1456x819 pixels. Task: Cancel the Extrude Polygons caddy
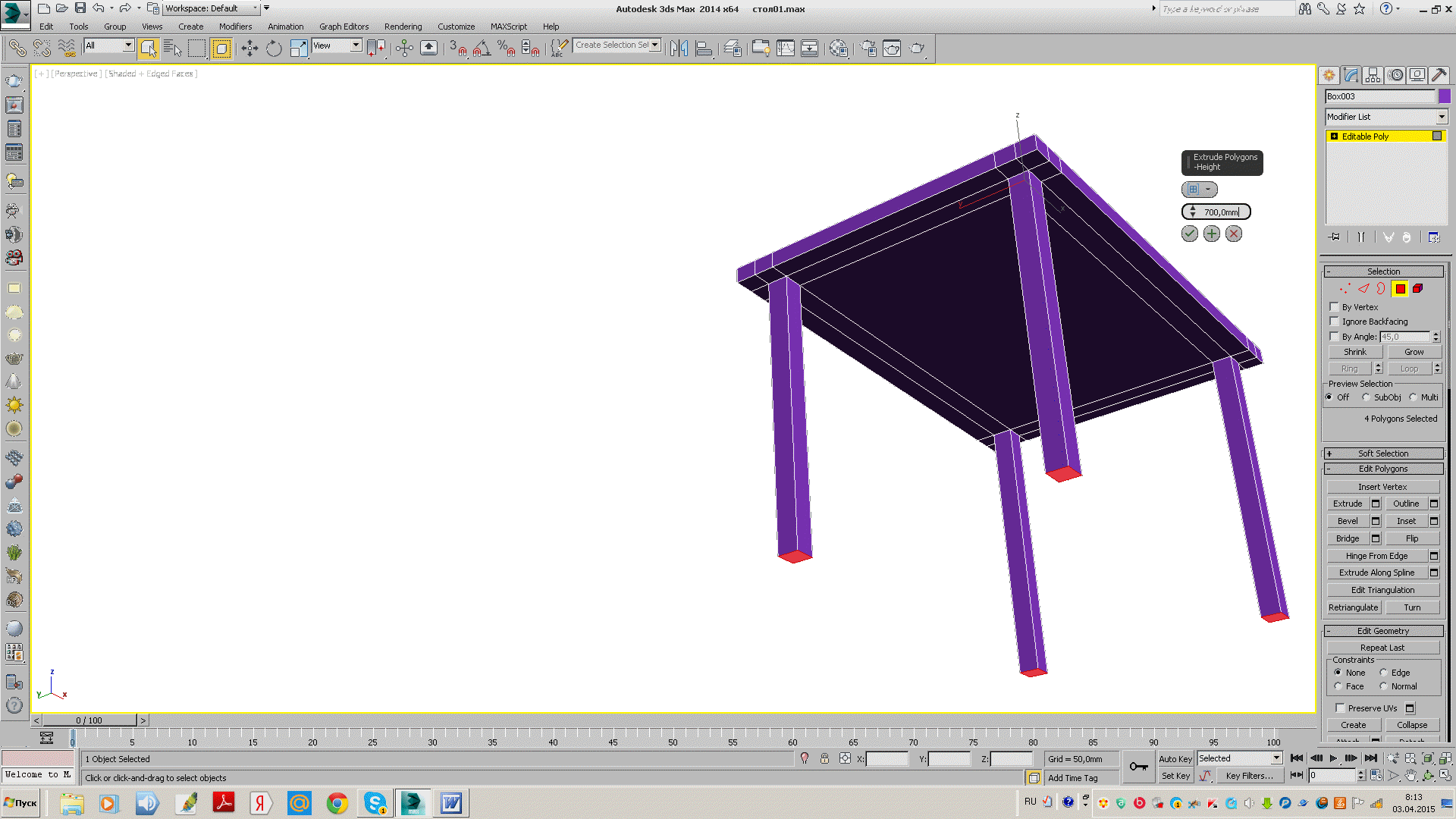(1234, 234)
